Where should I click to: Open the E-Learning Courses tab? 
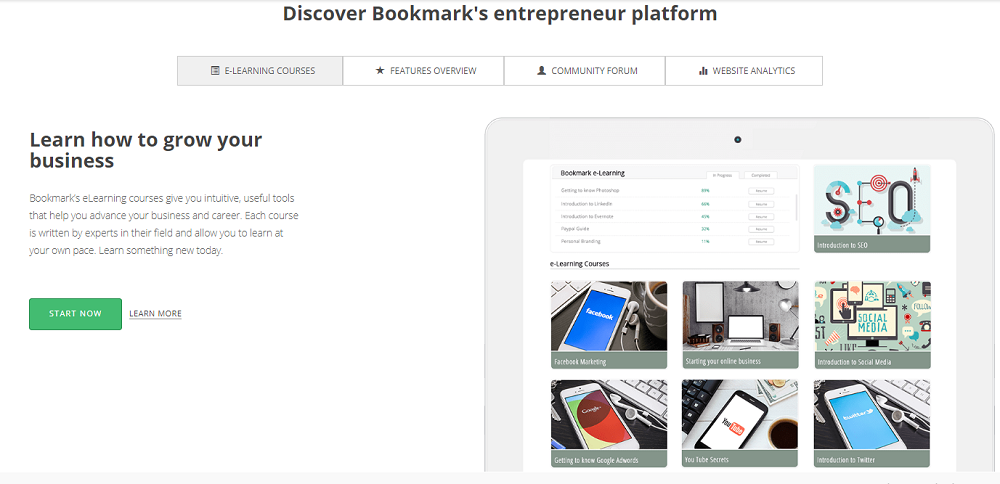coord(260,71)
